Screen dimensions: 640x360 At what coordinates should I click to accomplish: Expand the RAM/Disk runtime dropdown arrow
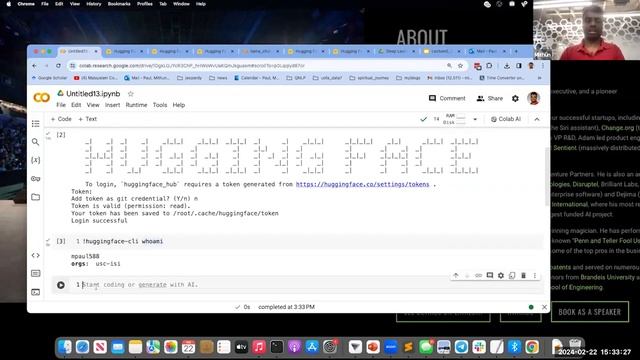(475, 119)
